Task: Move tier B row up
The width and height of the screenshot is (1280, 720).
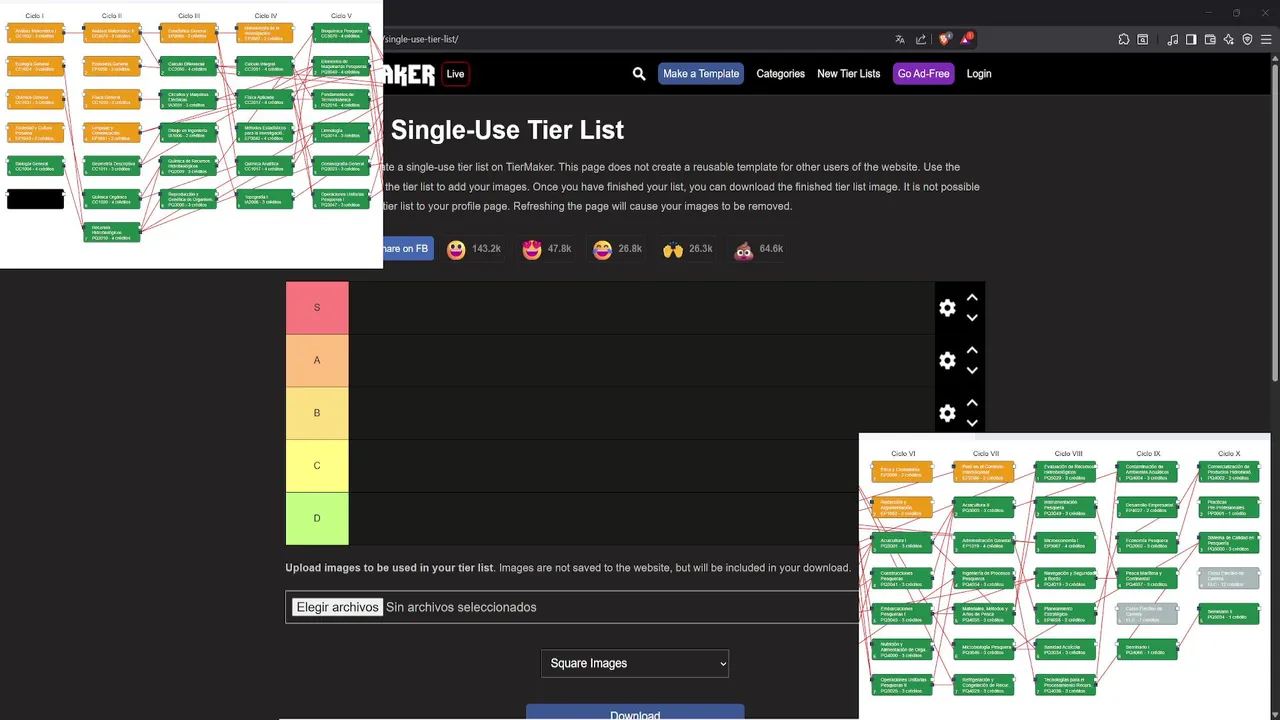Action: point(971,403)
